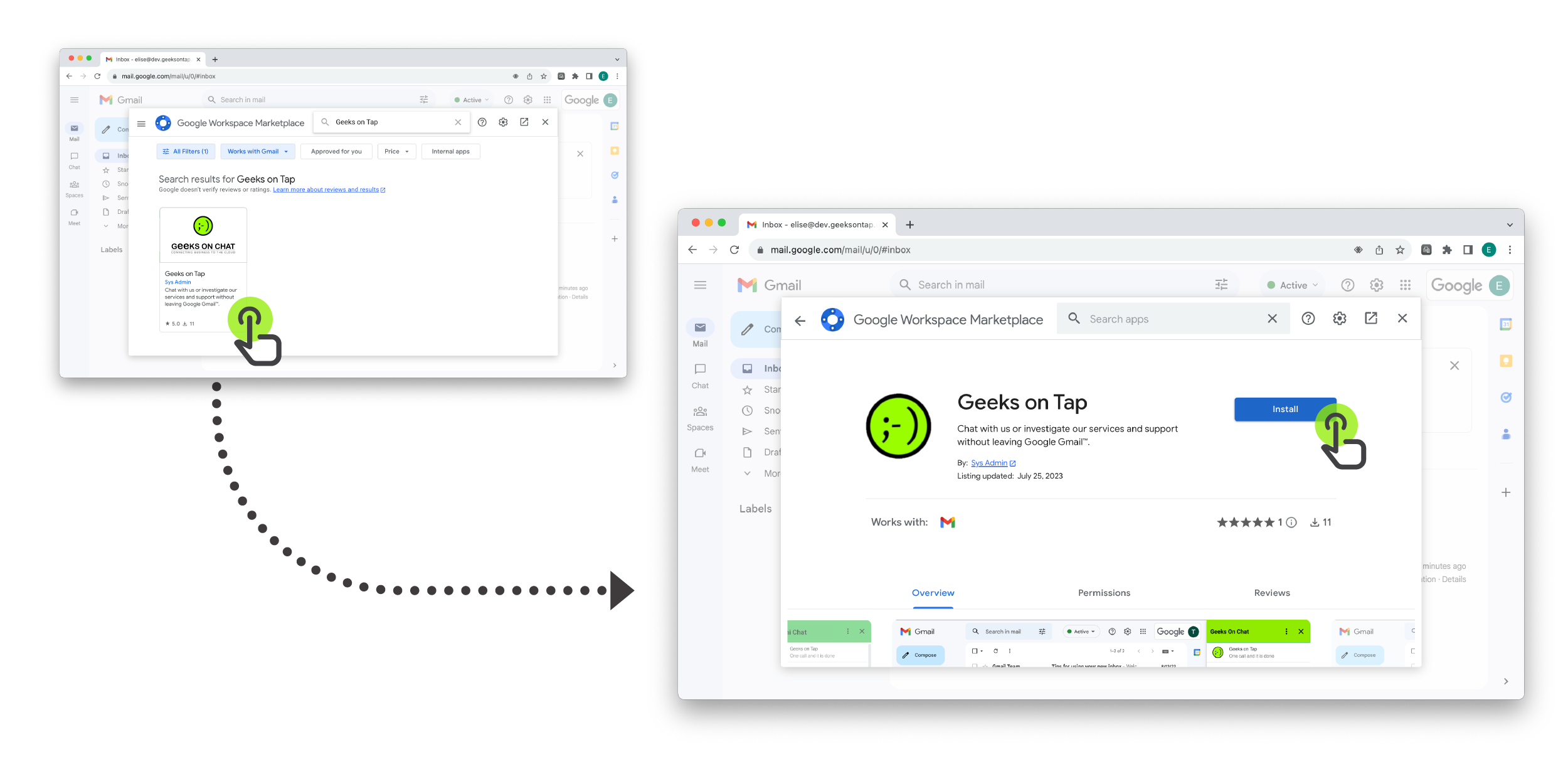Open Snoozed in right Gmail folder list
1568x784 pixels.
[761, 410]
